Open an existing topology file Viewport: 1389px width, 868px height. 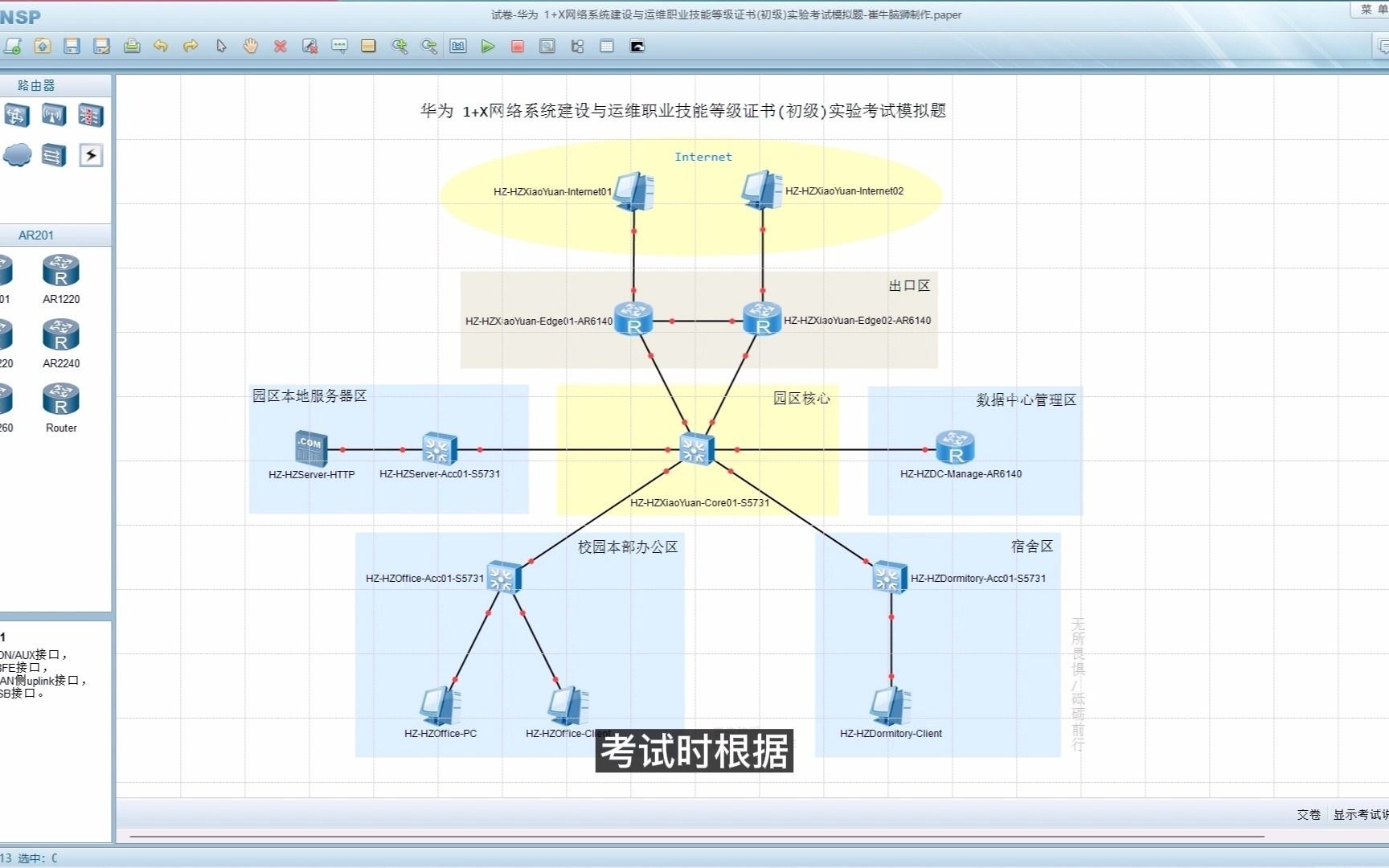point(43,46)
